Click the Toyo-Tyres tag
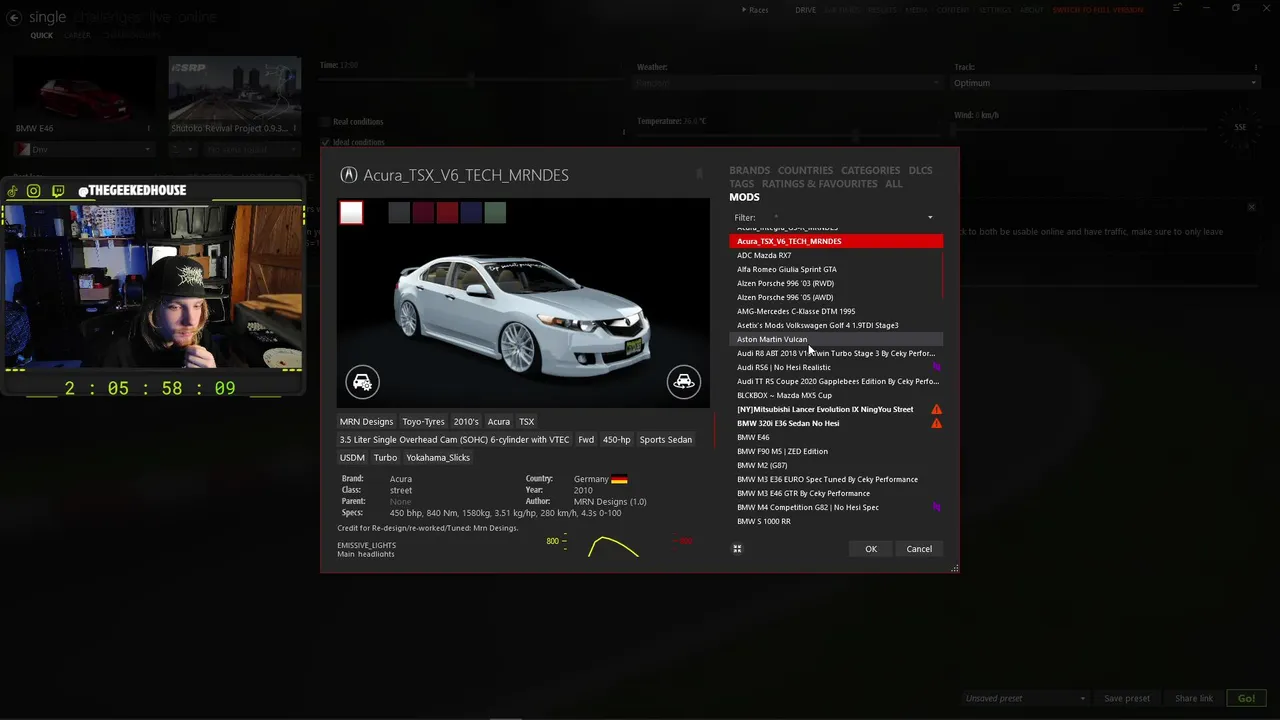Image resolution: width=1280 pixels, height=720 pixels. click(x=423, y=422)
